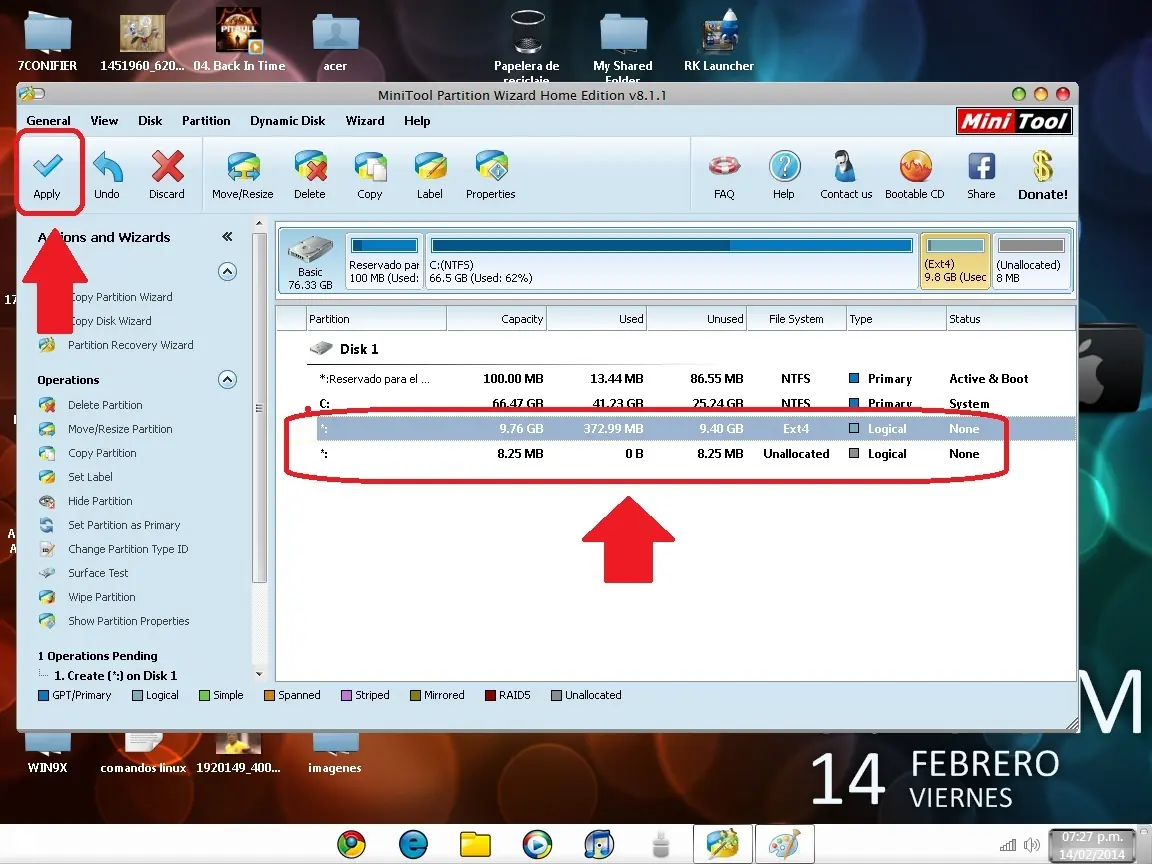Select the Reservado para el partition row

click(x=696, y=379)
